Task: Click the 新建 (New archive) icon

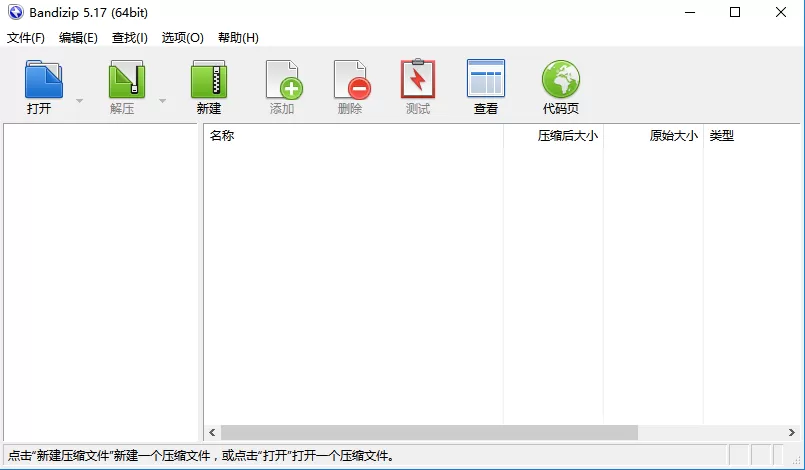Action: tap(209, 79)
